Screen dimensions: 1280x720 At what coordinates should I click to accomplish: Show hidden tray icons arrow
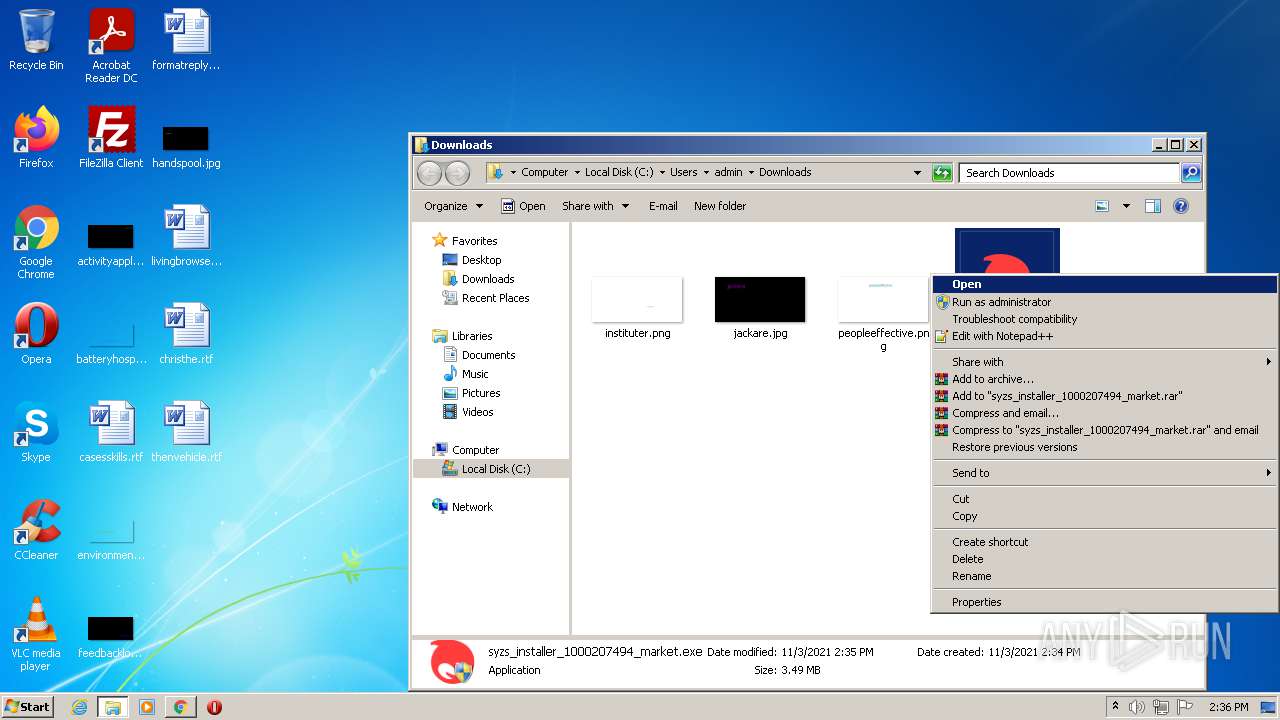[1115, 706]
